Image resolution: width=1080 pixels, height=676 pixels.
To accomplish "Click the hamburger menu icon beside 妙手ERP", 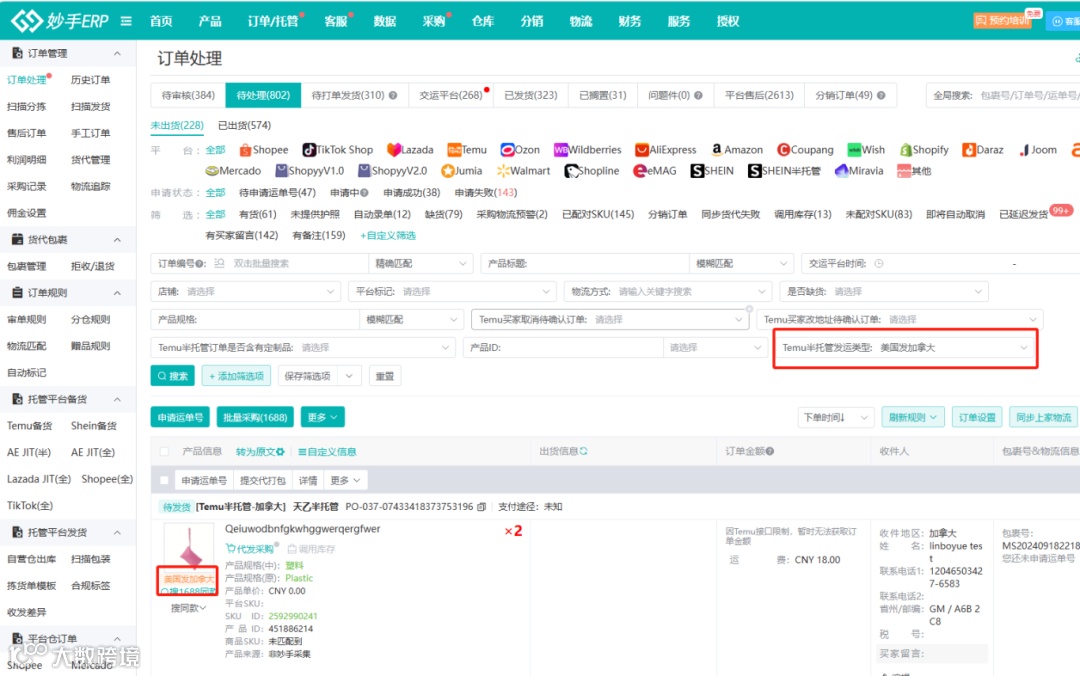I will (x=126, y=21).
